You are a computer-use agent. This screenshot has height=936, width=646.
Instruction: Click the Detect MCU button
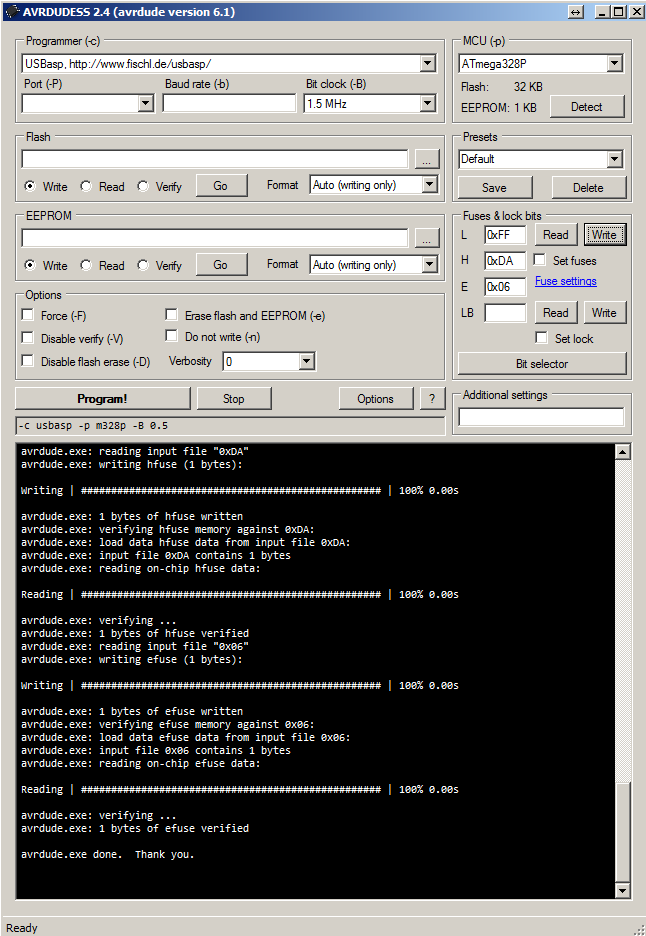coord(586,107)
